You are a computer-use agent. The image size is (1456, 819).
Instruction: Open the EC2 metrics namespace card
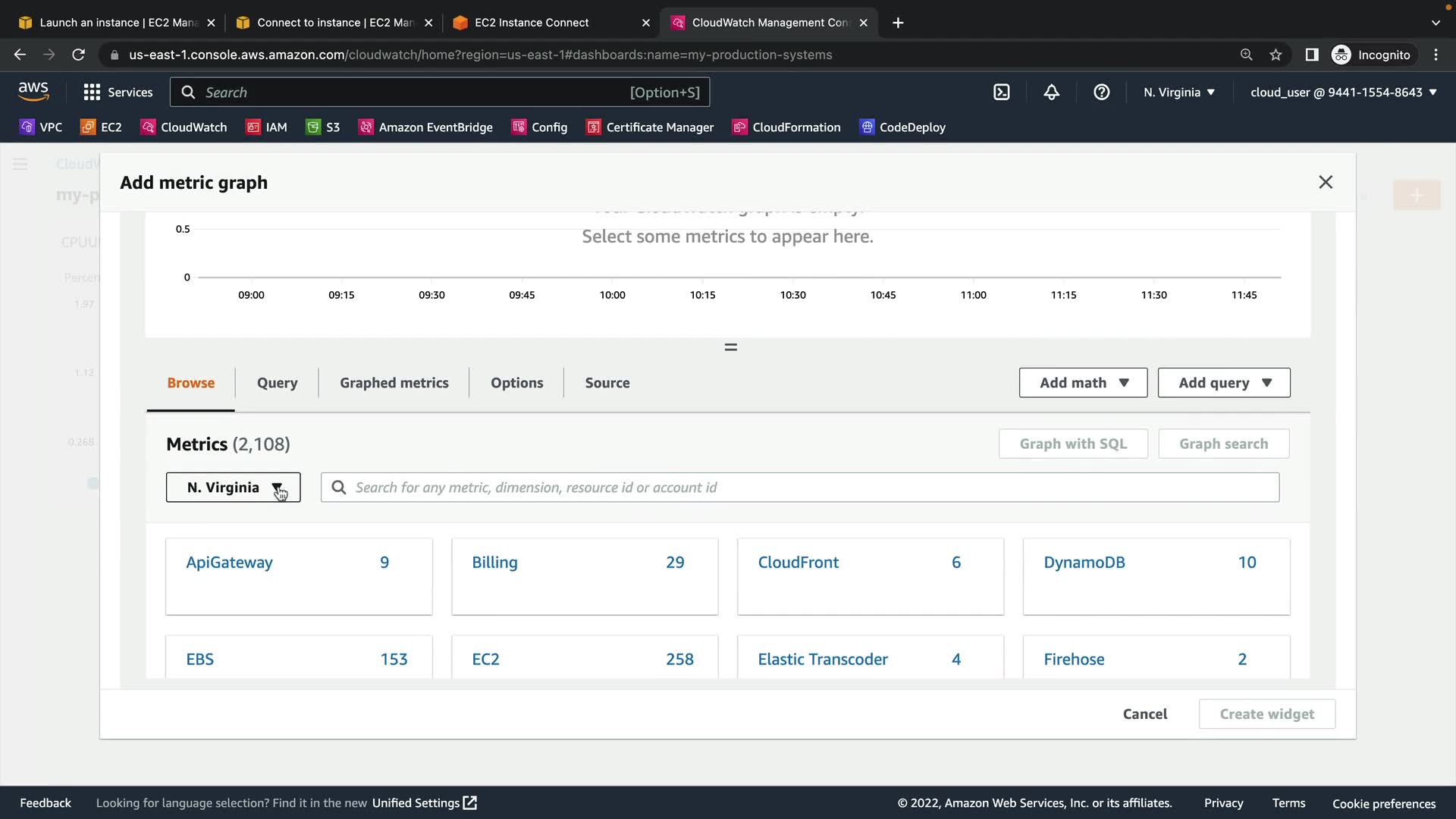click(x=584, y=658)
